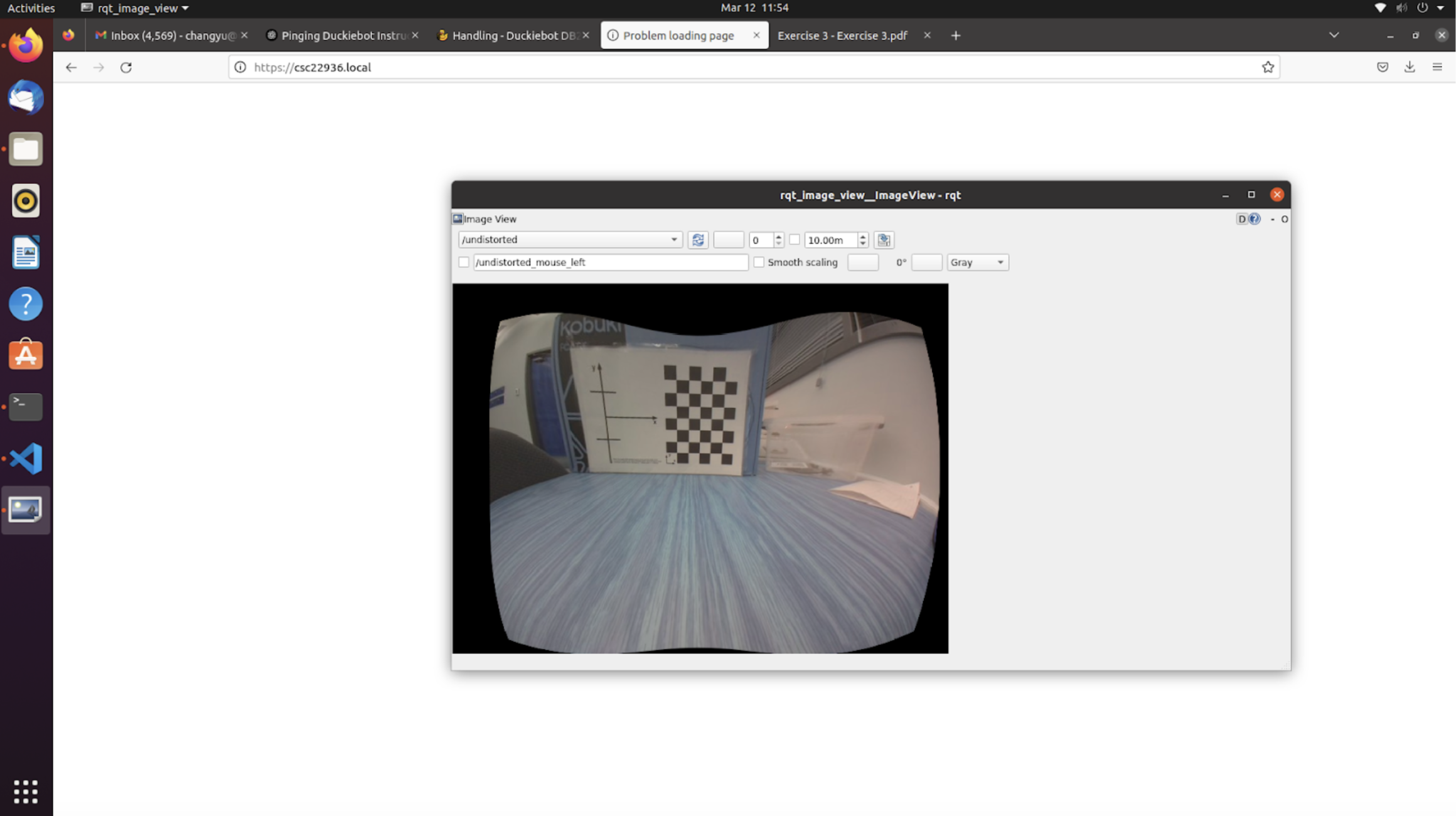The width and height of the screenshot is (1456, 816).
Task: Click the /undistorted_mouse_left topic field
Action: (x=610, y=262)
